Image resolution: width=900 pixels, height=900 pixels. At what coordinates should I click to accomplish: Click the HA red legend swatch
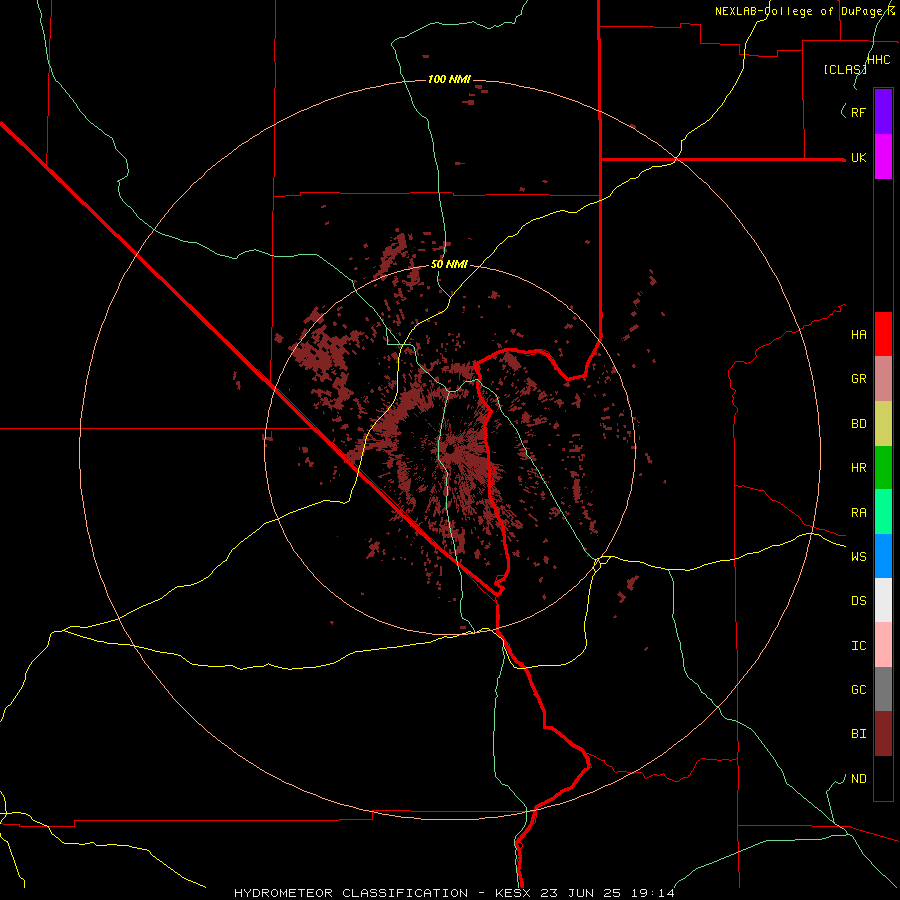pos(883,334)
